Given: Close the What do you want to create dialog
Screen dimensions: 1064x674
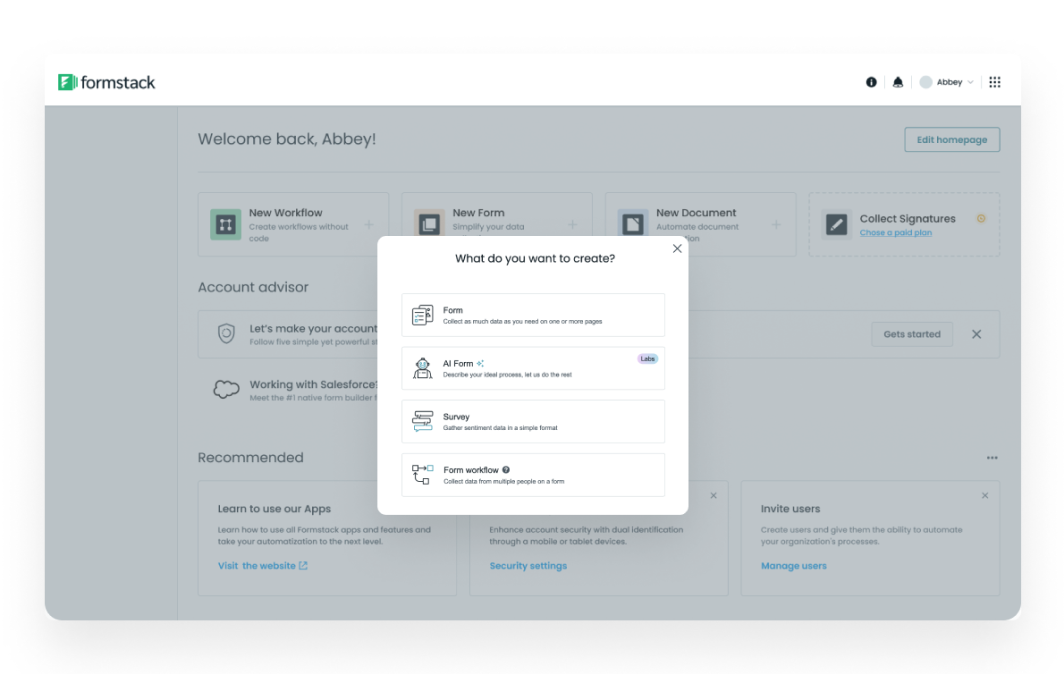Looking at the screenshot, I should pos(676,248).
